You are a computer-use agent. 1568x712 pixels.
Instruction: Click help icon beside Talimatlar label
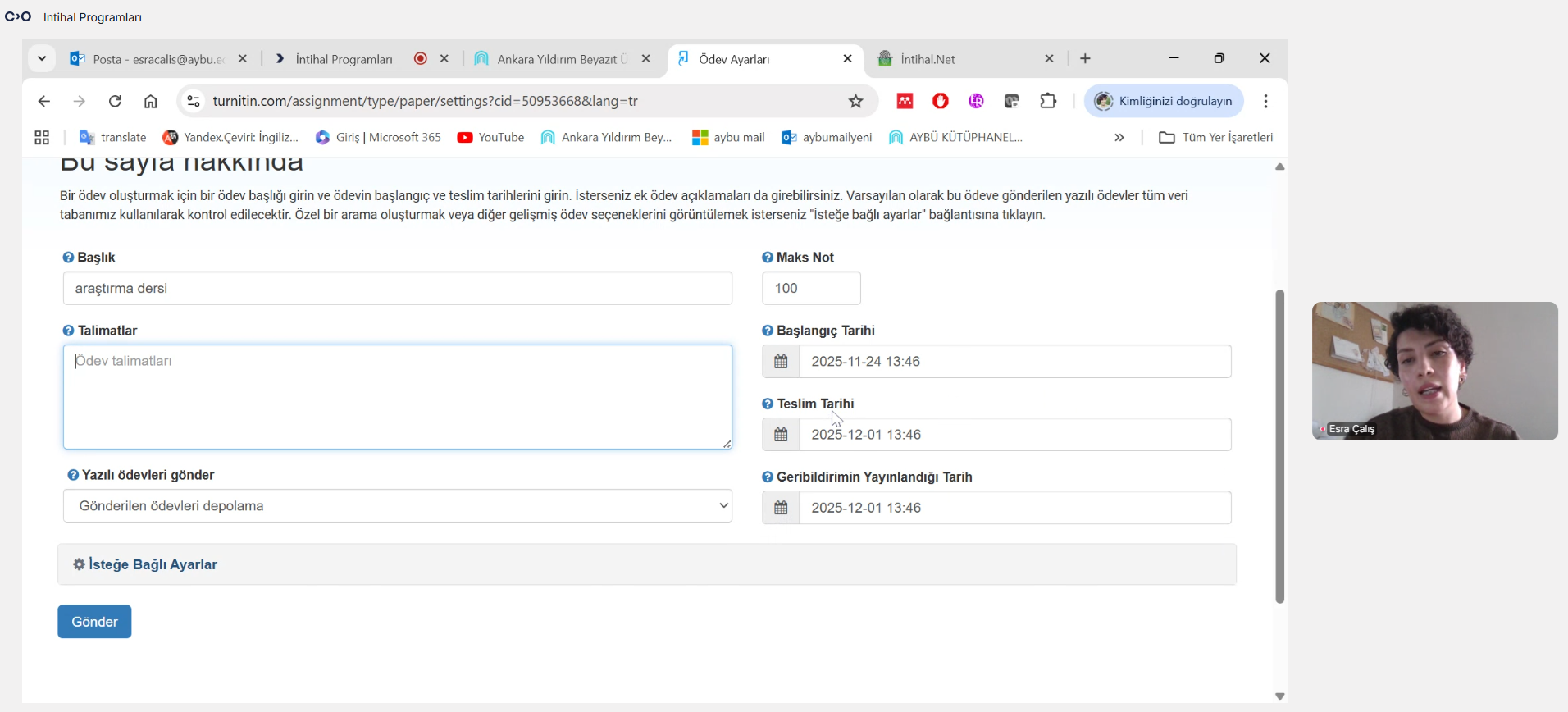click(x=68, y=331)
